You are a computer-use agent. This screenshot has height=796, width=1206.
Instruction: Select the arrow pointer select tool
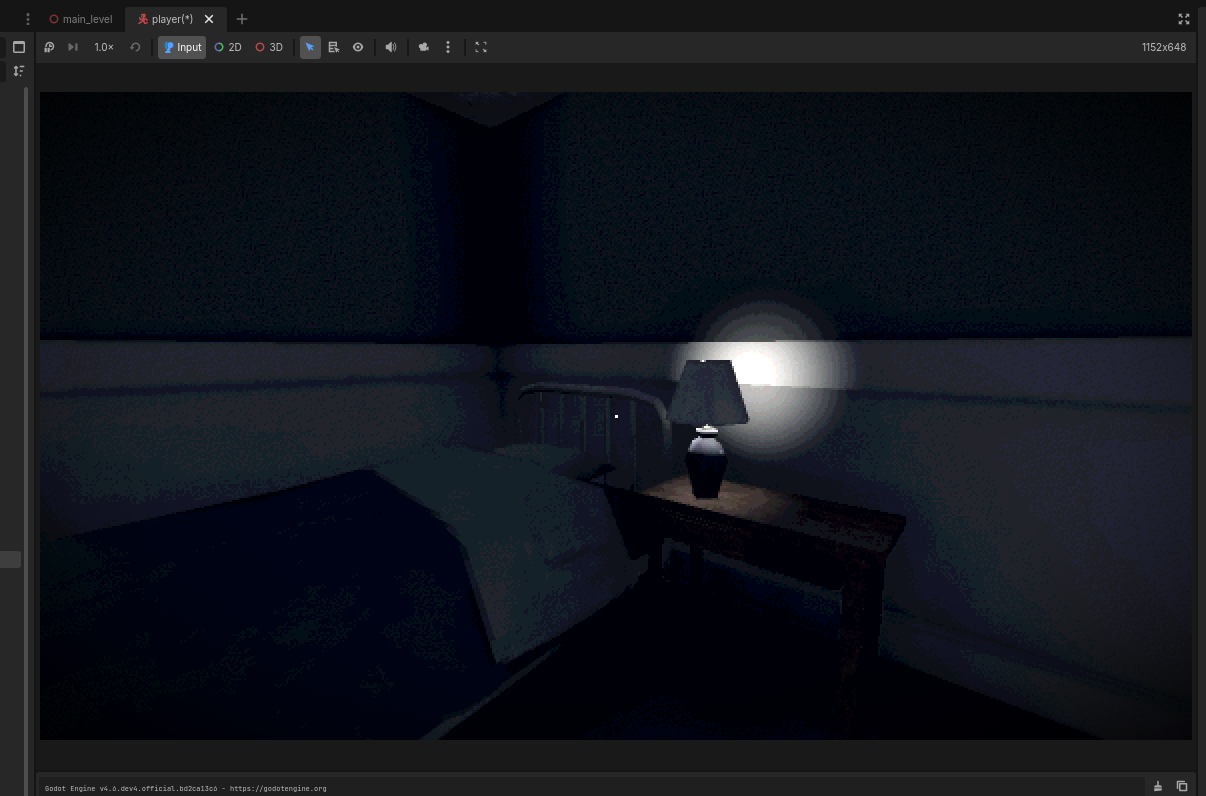pos(310,47)
